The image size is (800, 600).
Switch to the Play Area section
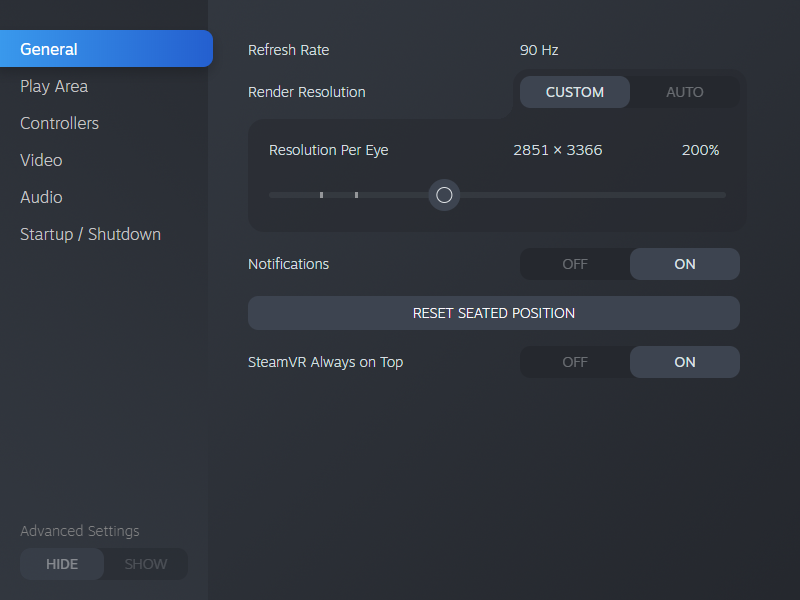click(x=54, y=86)
